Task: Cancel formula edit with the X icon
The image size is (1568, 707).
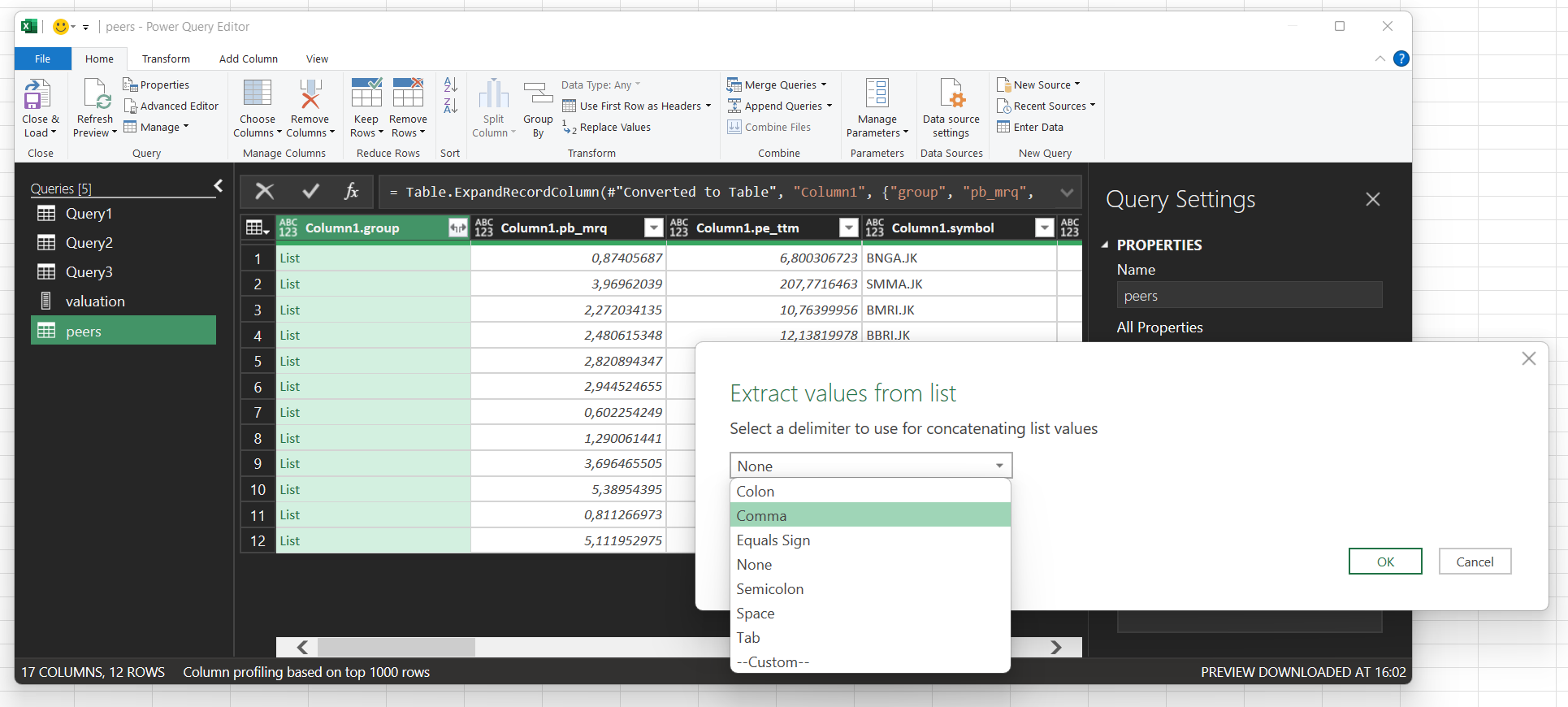Action: (265, 192)
